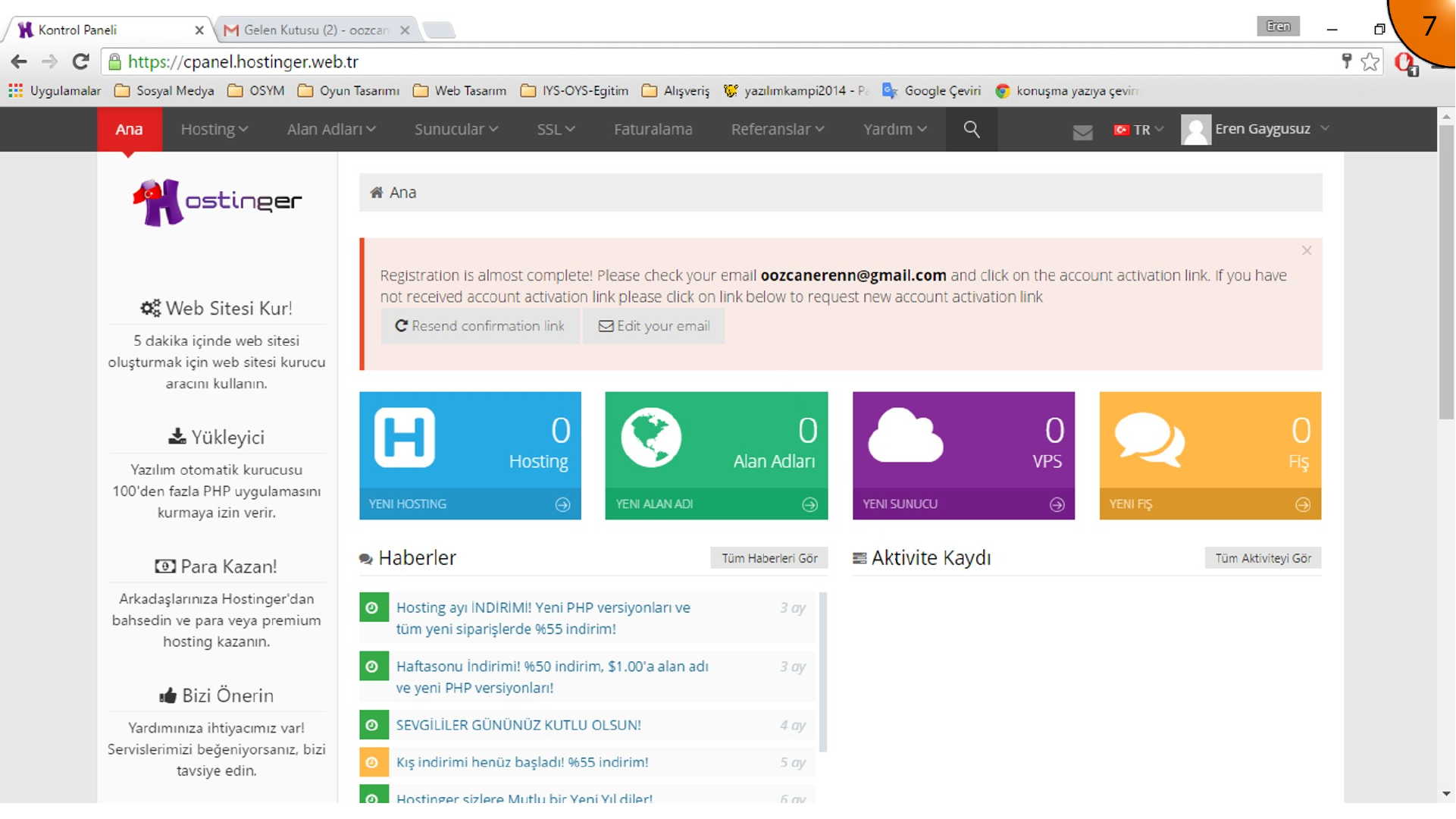The height and width of the screenshot is (819, 1456).
Task: Click the home icon in Ana breadcrumb
Action: (376, 193)
